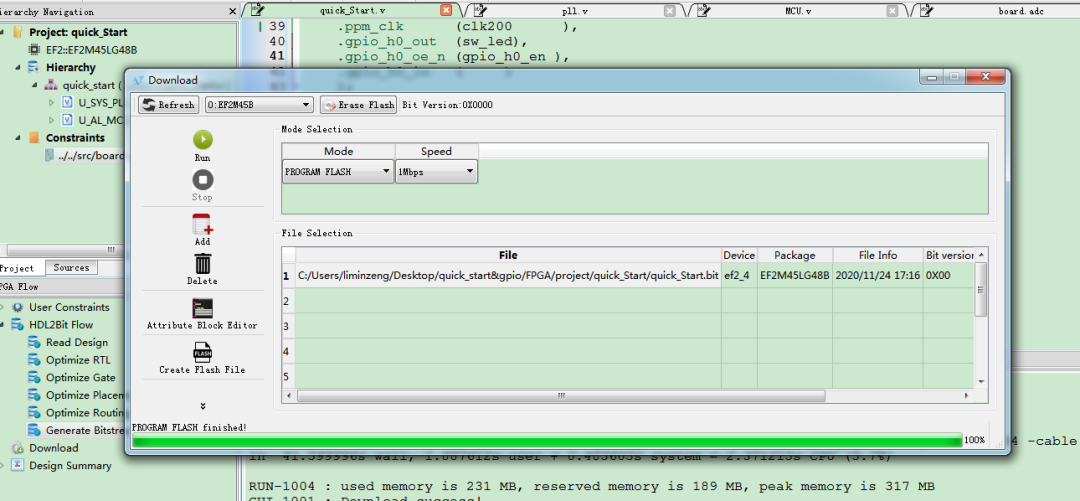Select the quick_Start.bit file row
The height and width of the screenshot is (501, 1080).
tap(508, 275)
